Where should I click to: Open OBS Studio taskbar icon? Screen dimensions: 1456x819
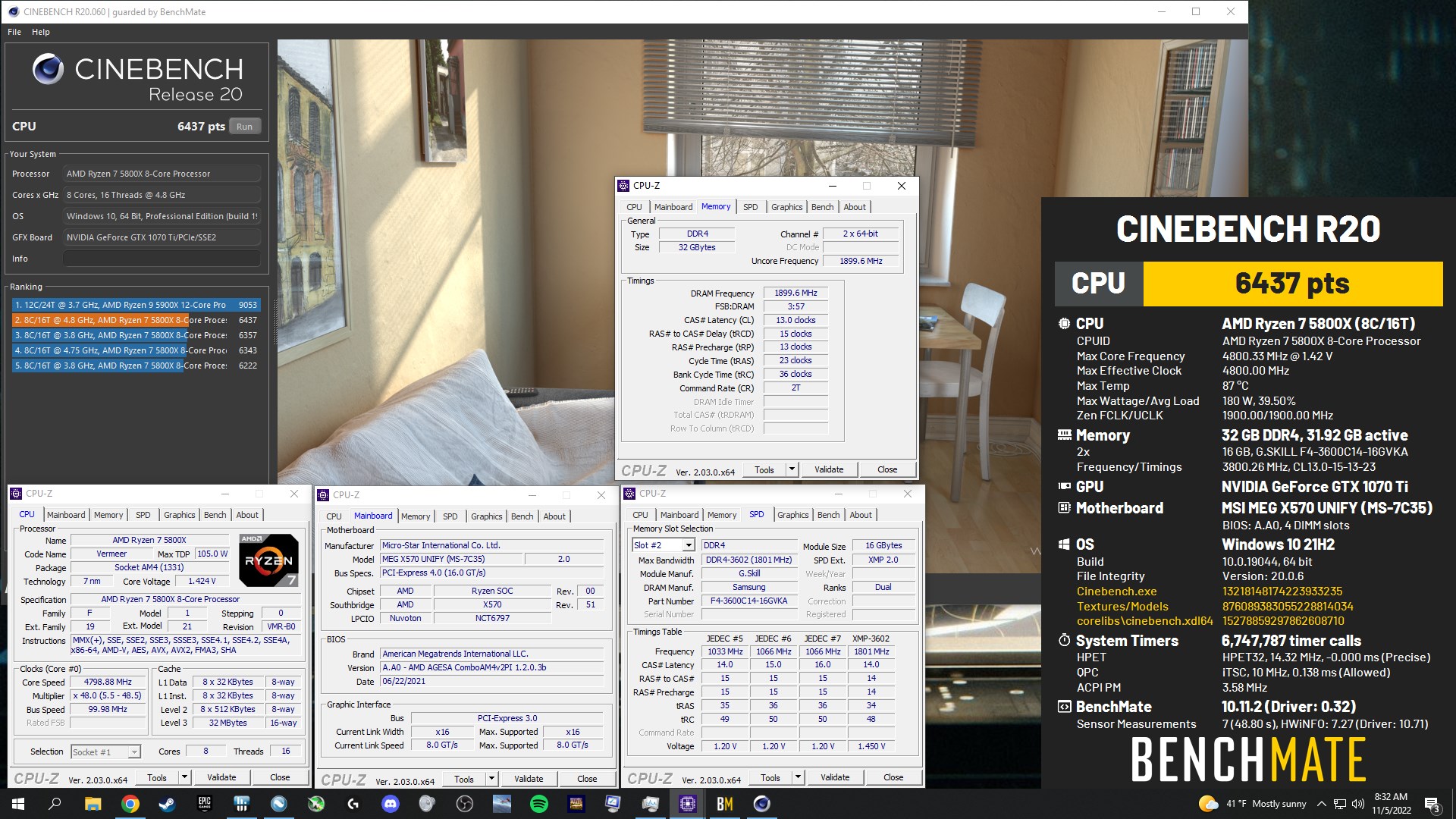(x=465, y=804)
